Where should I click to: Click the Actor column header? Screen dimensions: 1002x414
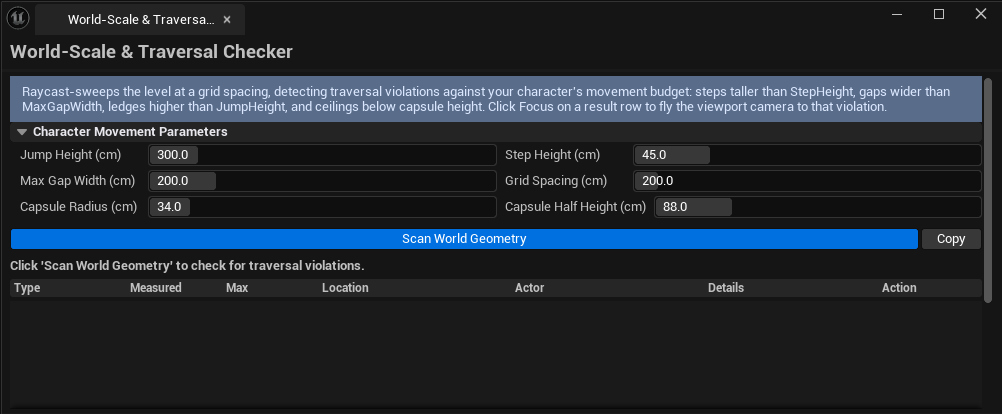(530, 288)
